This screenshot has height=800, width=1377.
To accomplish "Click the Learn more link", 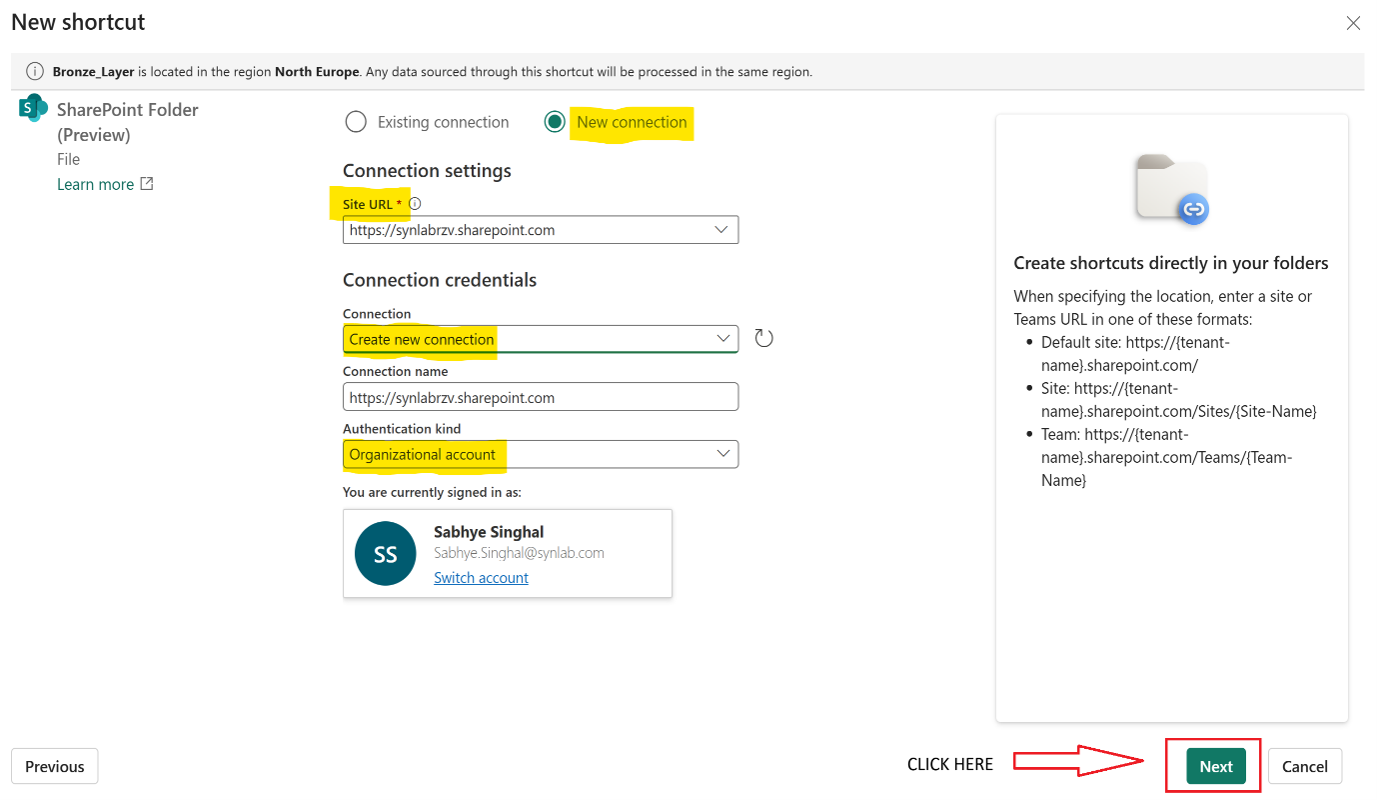I will [x=95, y=184].
